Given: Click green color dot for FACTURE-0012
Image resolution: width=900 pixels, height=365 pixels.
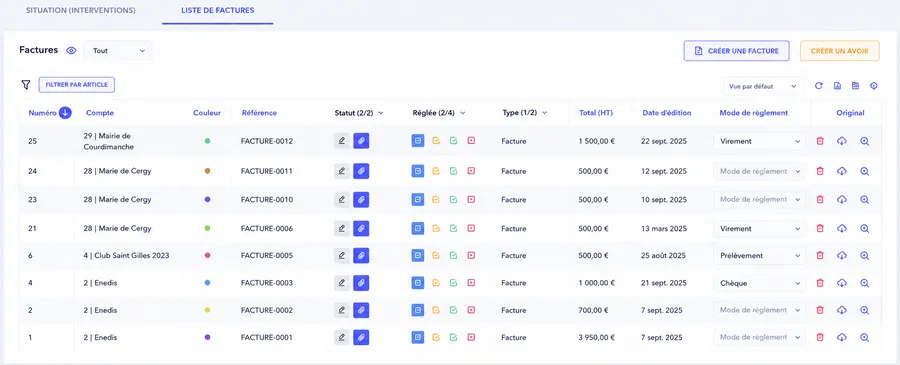Looking at the screenshot, I should (207, 141).
